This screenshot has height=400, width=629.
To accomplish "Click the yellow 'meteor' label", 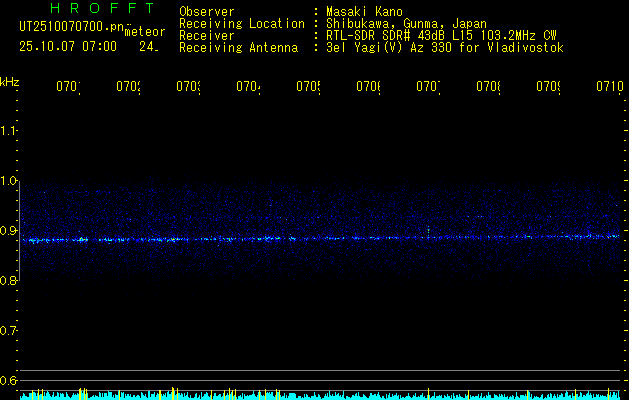I will (x=144, y=32).
